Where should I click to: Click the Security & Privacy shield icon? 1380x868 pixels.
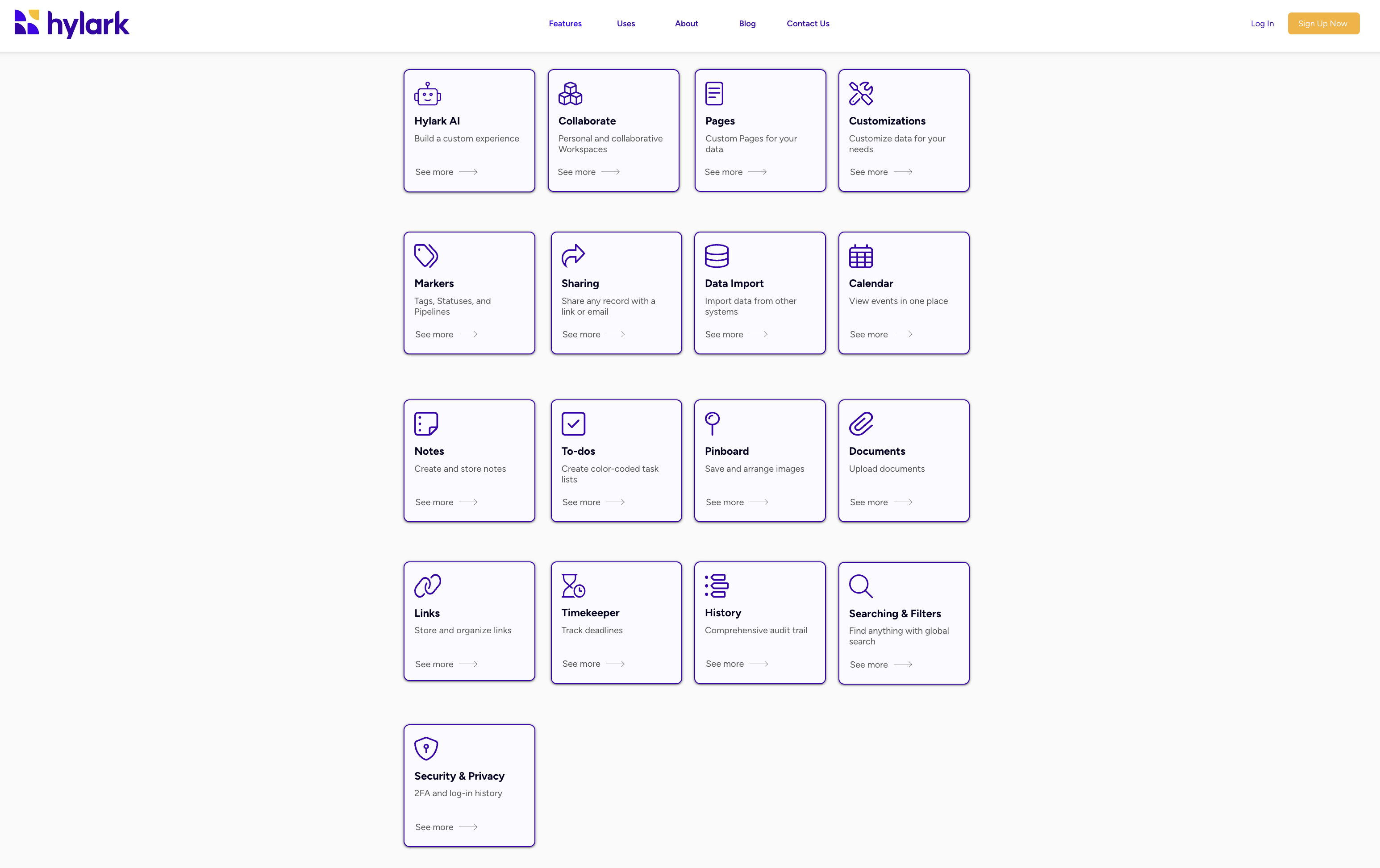[426, 748]
